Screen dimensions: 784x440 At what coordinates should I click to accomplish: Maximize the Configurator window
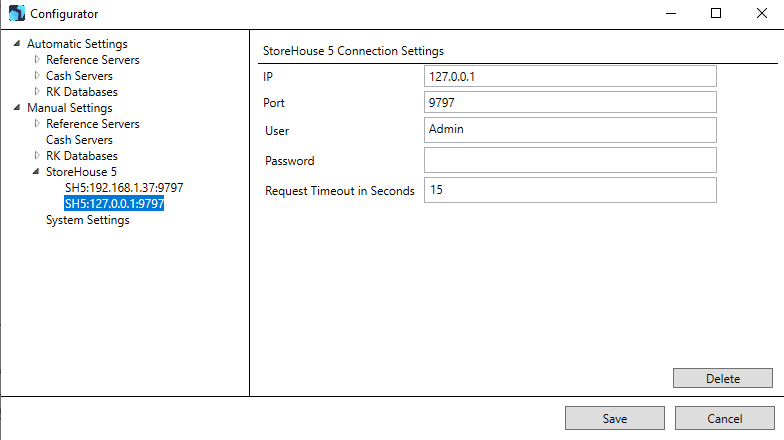click(x=716, y=14)
